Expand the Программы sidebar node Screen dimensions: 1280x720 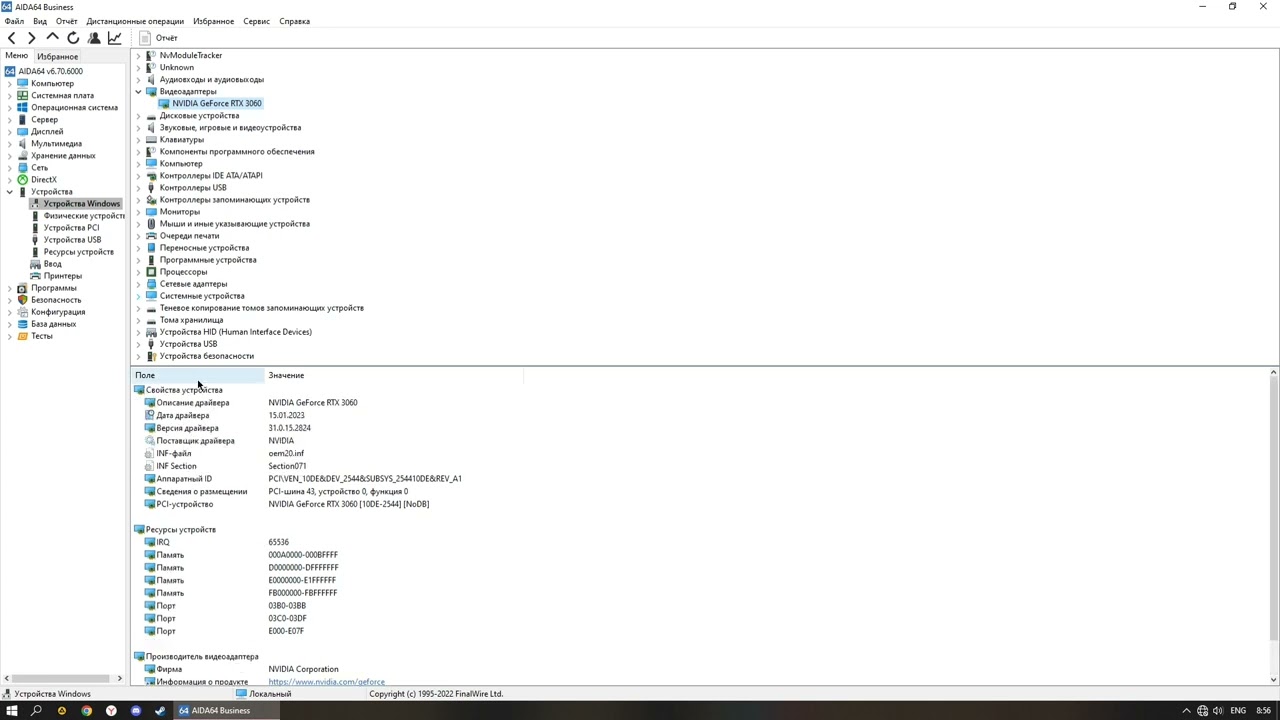pos(9,288)
